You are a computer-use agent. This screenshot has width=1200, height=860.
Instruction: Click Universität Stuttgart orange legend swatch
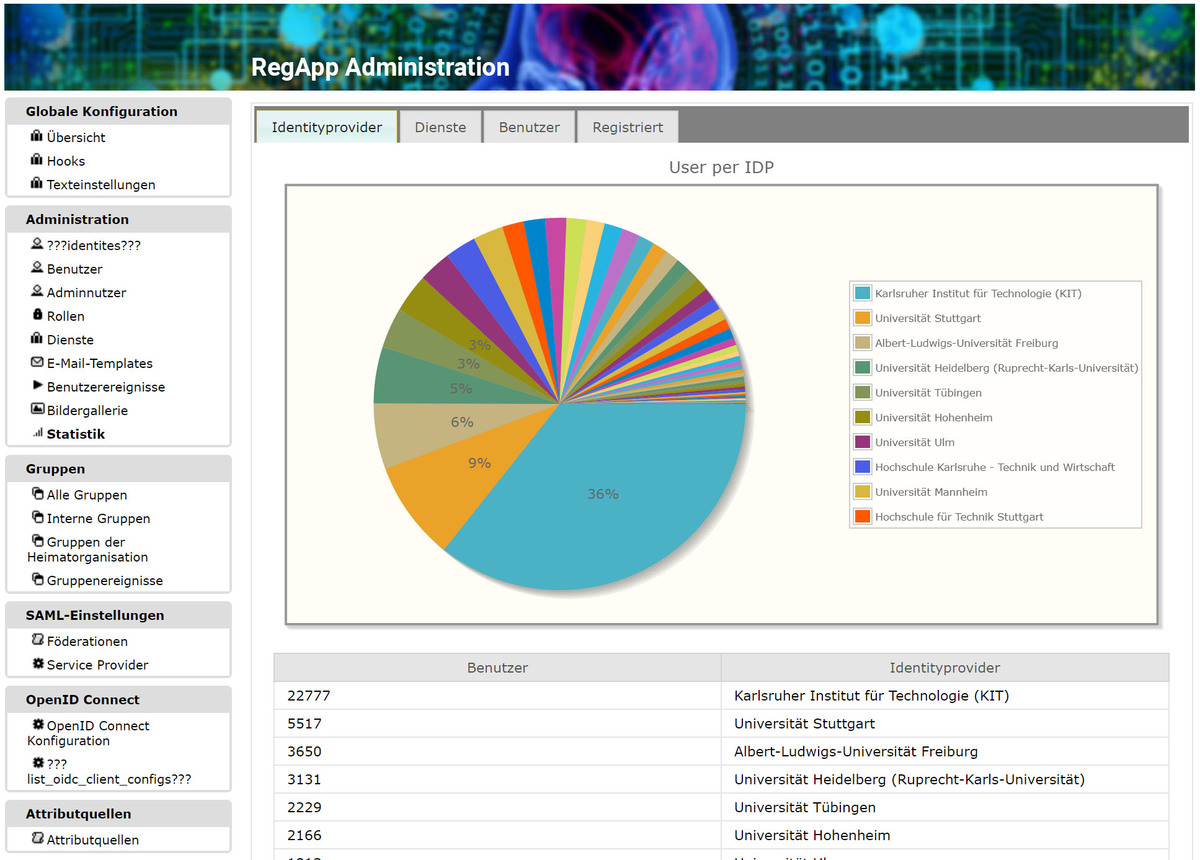862,318
